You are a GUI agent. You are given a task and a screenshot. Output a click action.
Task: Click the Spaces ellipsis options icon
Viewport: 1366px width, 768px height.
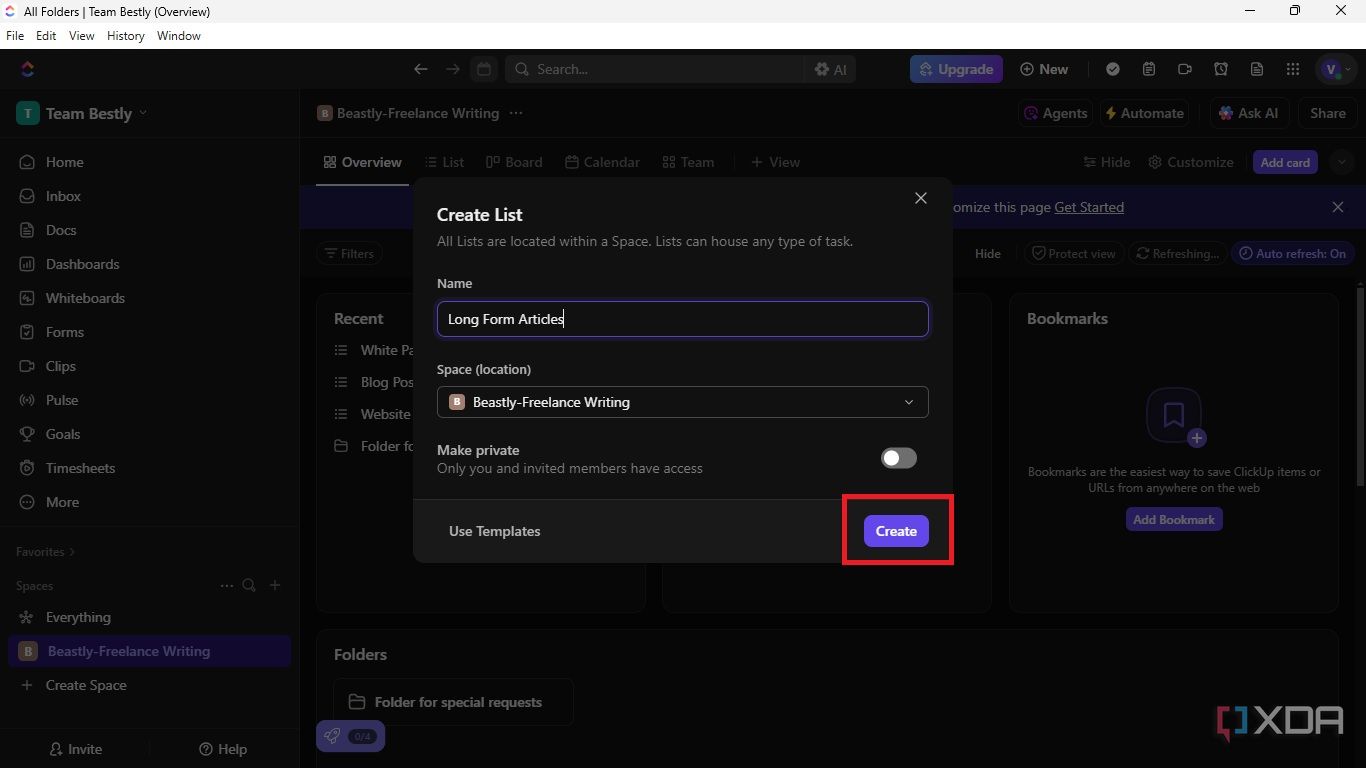click(x=227, y=586)
